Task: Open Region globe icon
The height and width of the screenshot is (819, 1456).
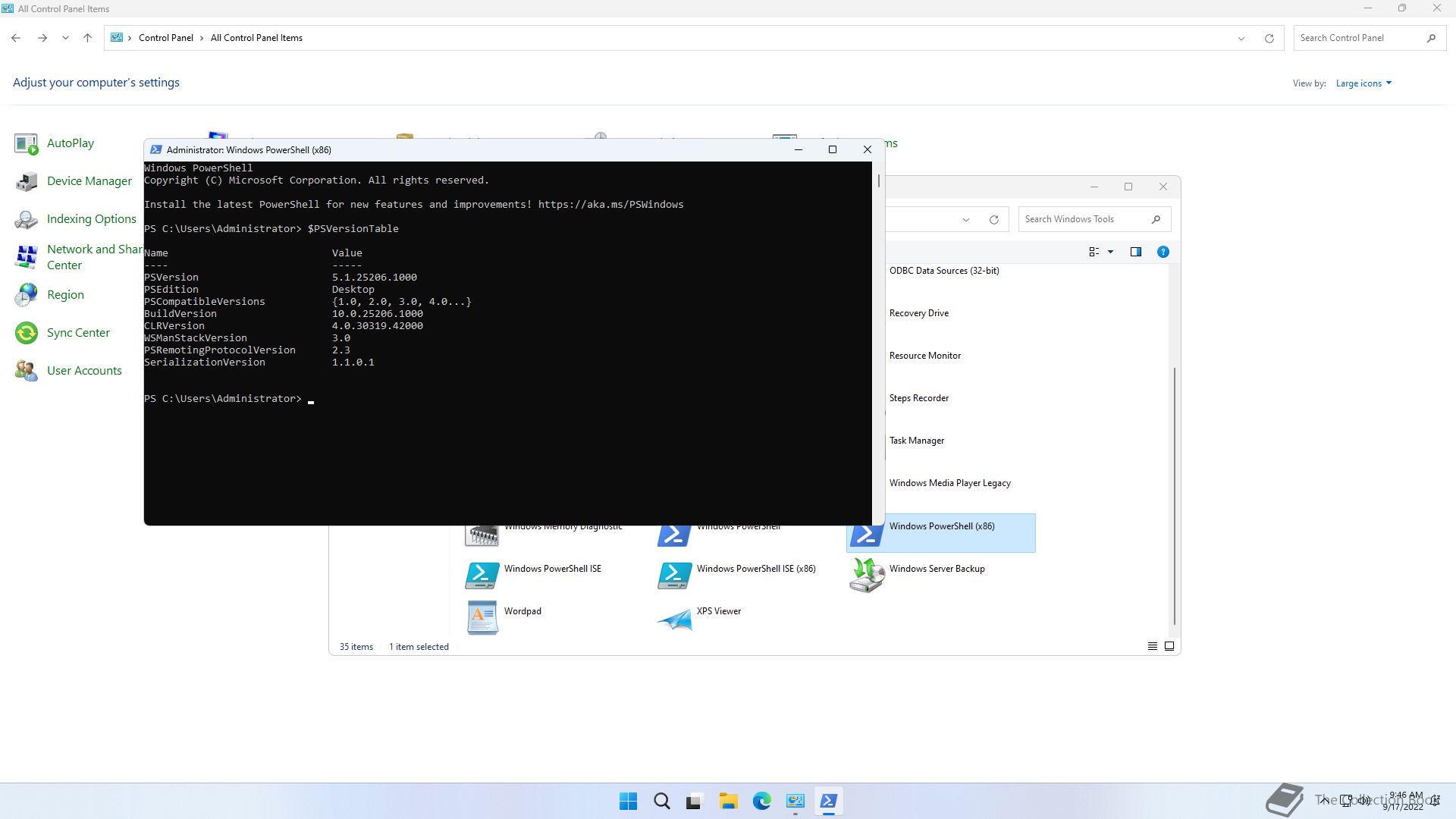Action: [x=27, y=295]
